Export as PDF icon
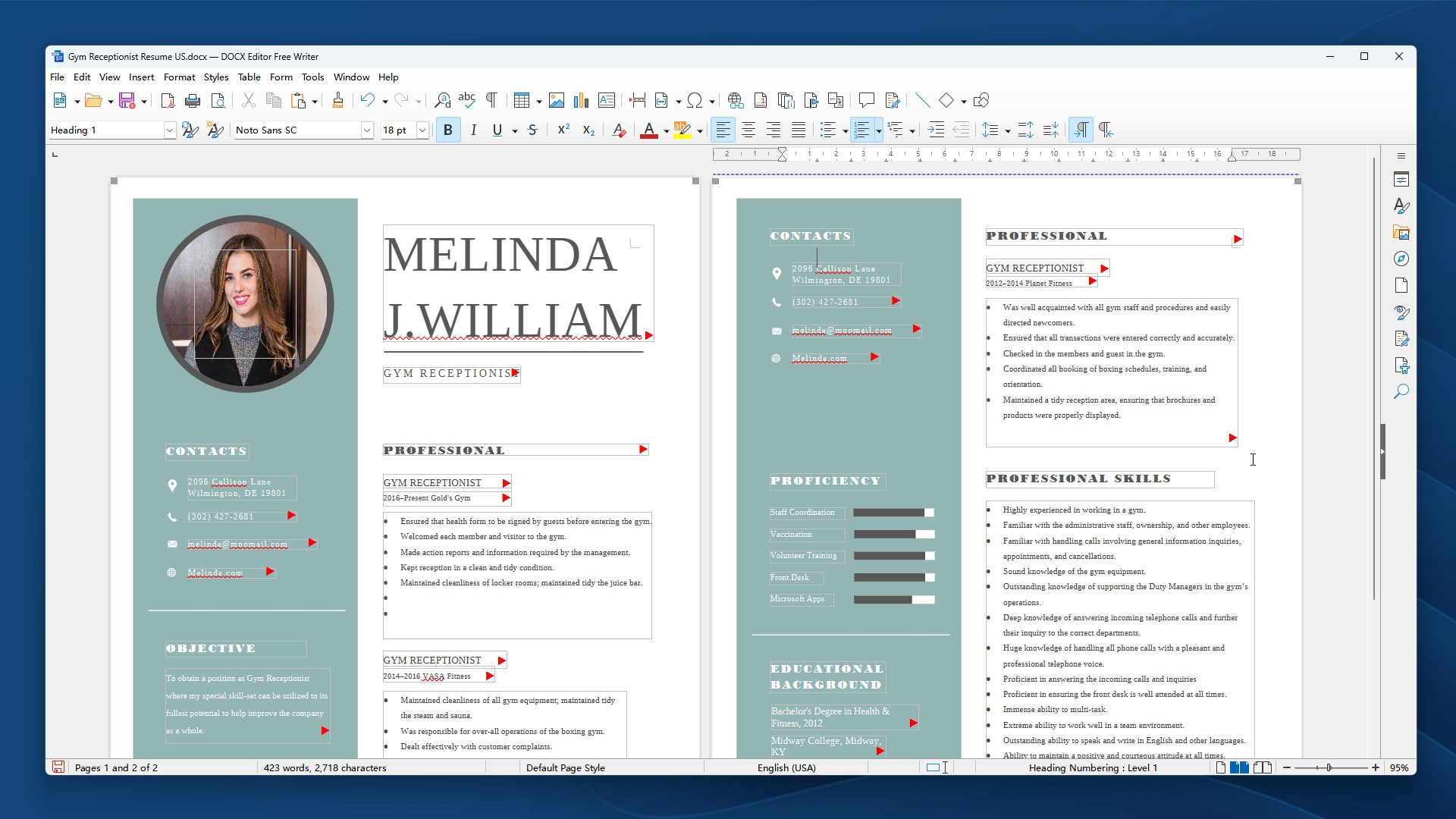 coord(168,100)
